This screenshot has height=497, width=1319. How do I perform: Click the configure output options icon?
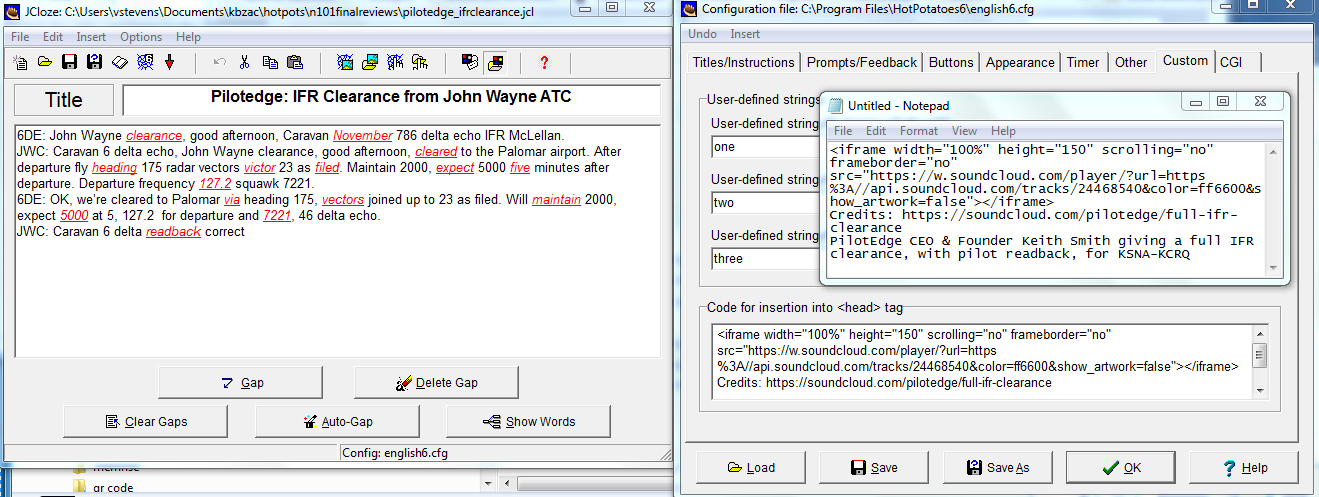[470, 63]
